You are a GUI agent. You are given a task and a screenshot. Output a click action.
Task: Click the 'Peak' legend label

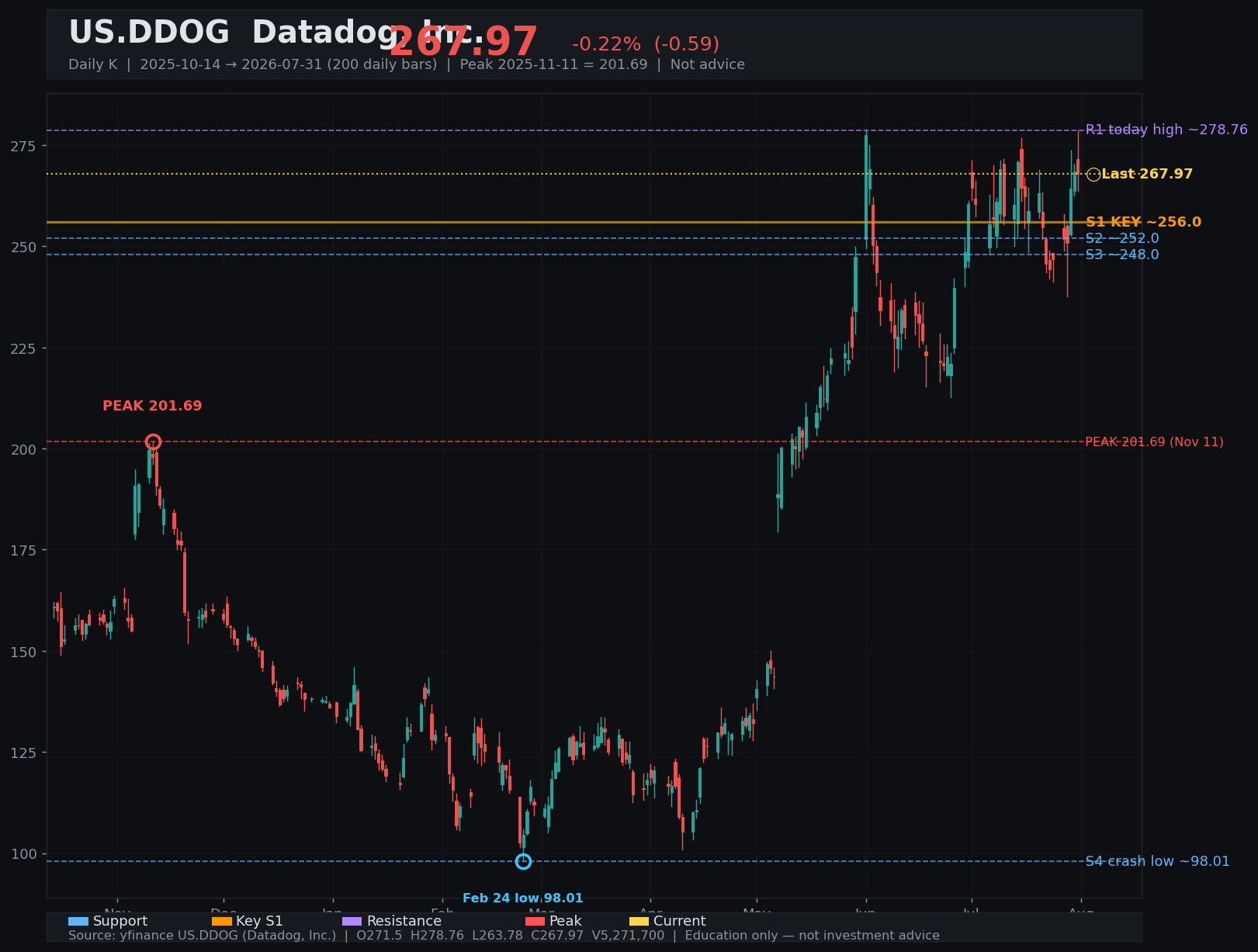[565, 922]
